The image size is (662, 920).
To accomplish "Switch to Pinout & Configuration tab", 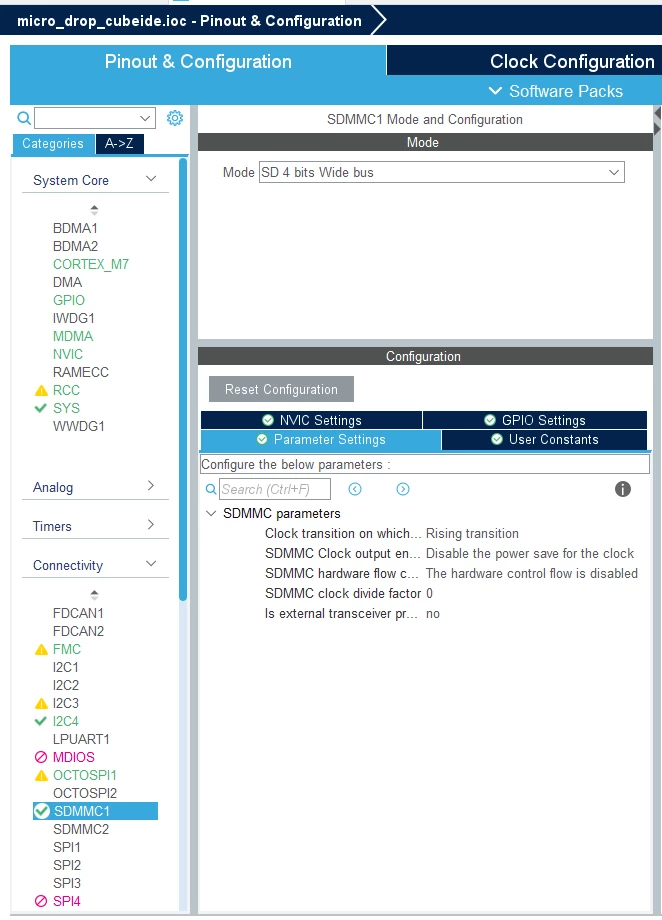I will click(x=198, y=61).
